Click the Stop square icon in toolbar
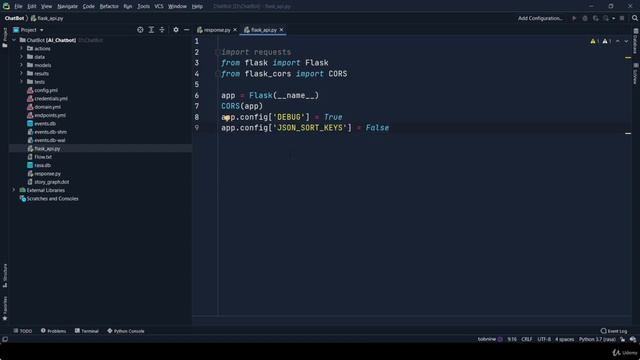 [x=622, y=18]
